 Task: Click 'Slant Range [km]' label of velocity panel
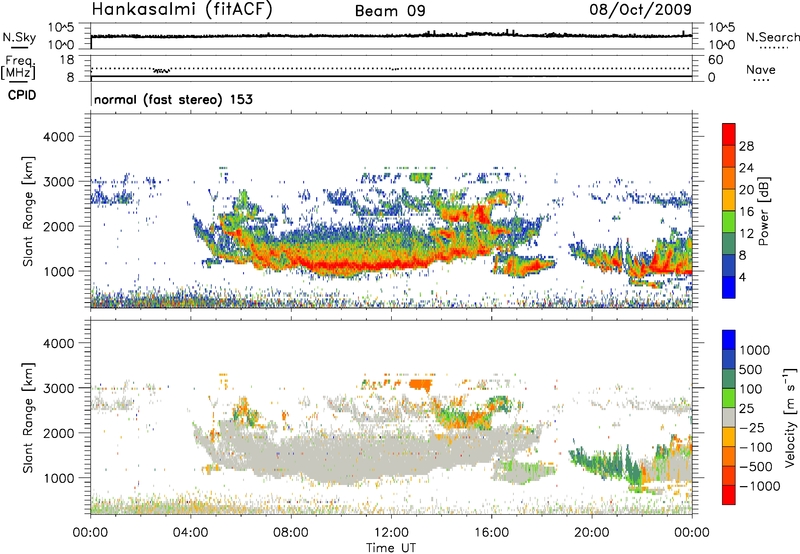[x=28, y=417]
